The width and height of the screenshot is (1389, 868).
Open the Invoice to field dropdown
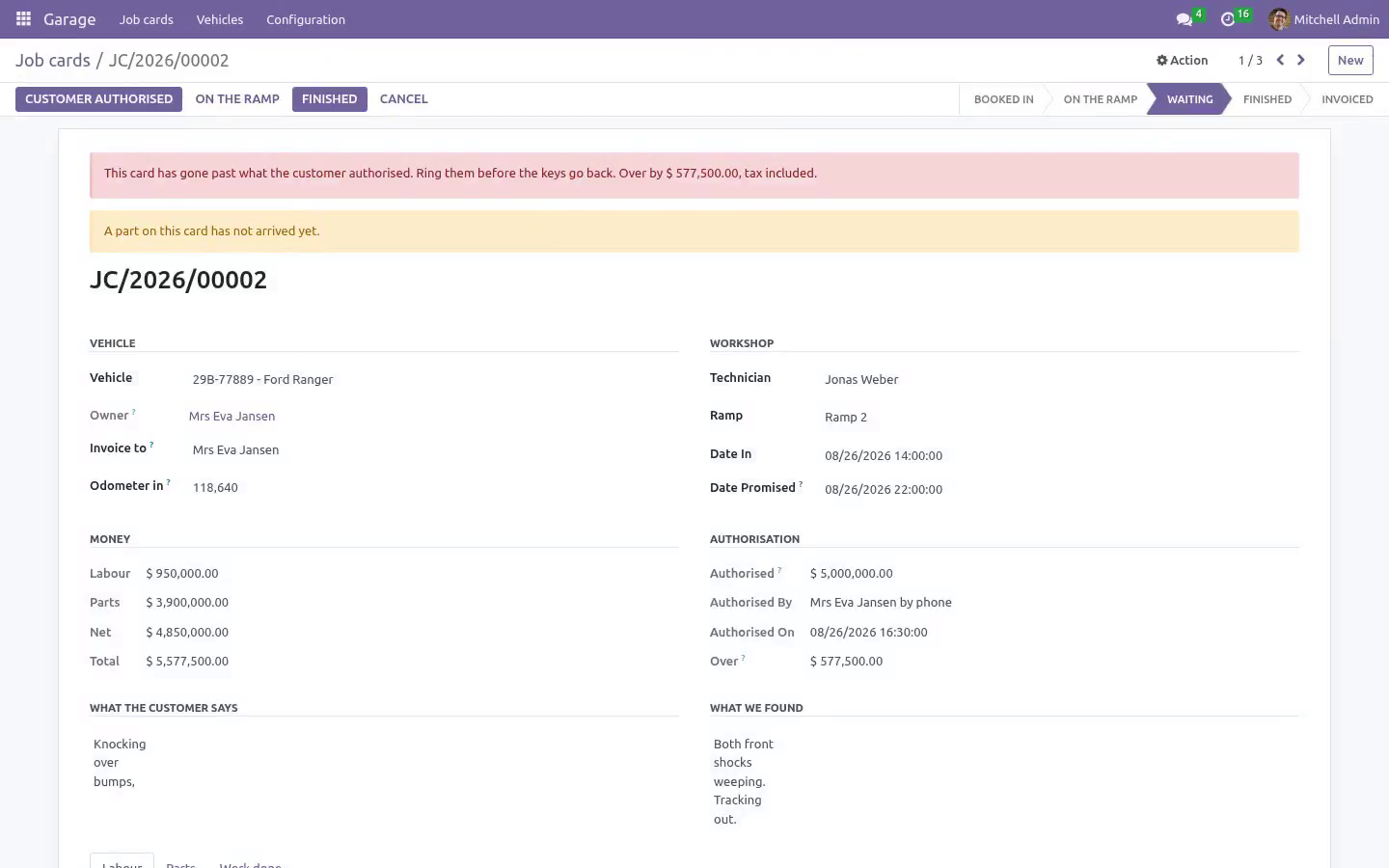click(x=433, y=450)
